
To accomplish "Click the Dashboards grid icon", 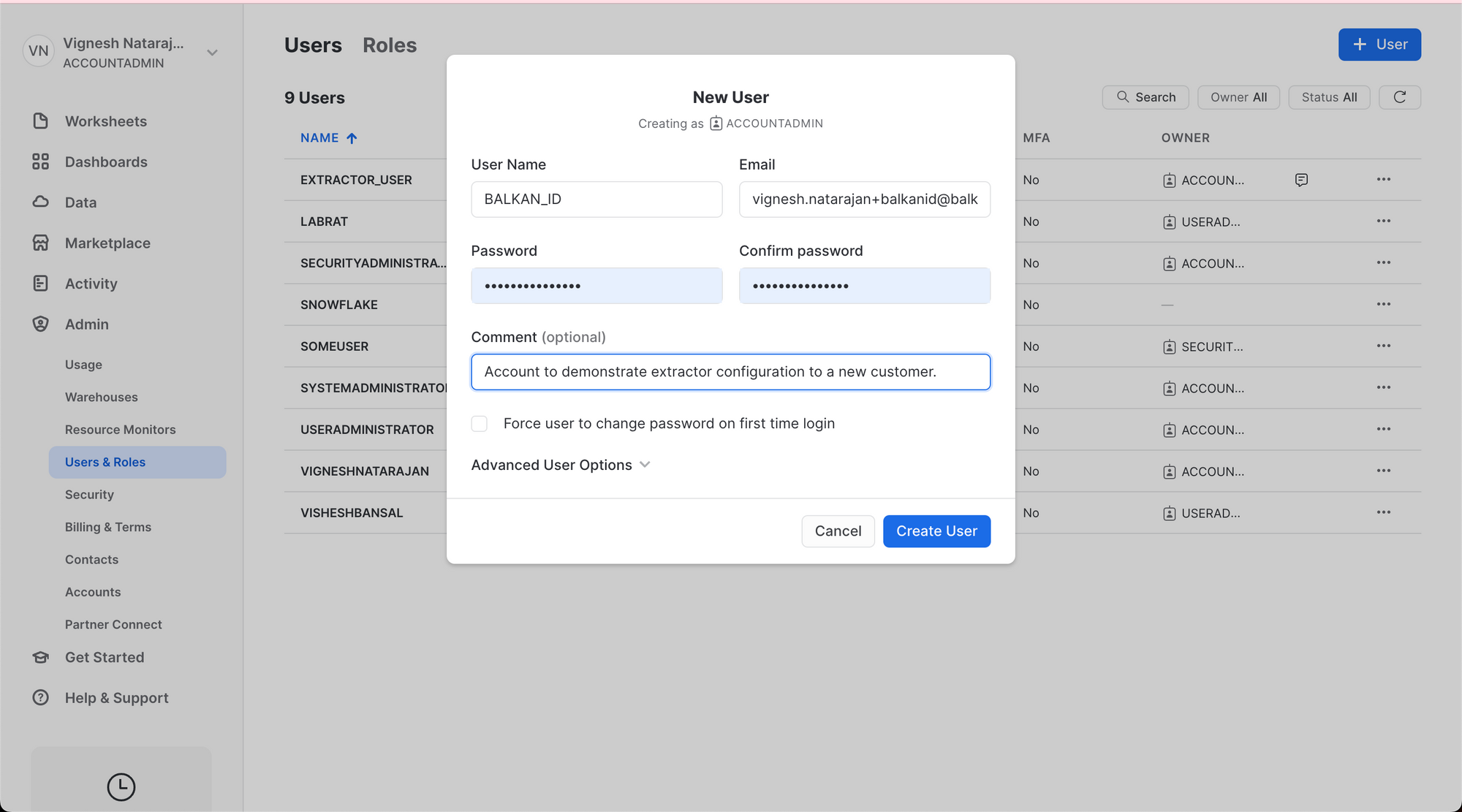I will 41,162.
